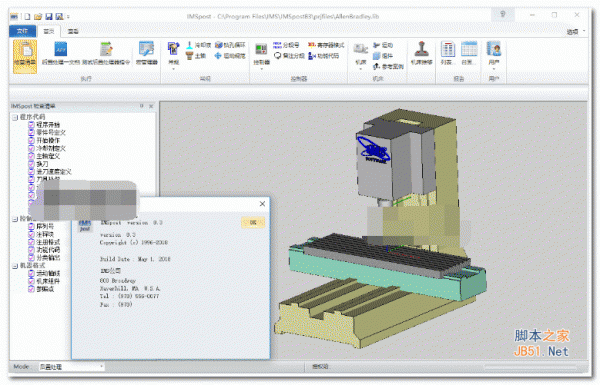600x385 pixels.
Task: Pin the IMSpost checklist panel
Action: coord(141,106)
